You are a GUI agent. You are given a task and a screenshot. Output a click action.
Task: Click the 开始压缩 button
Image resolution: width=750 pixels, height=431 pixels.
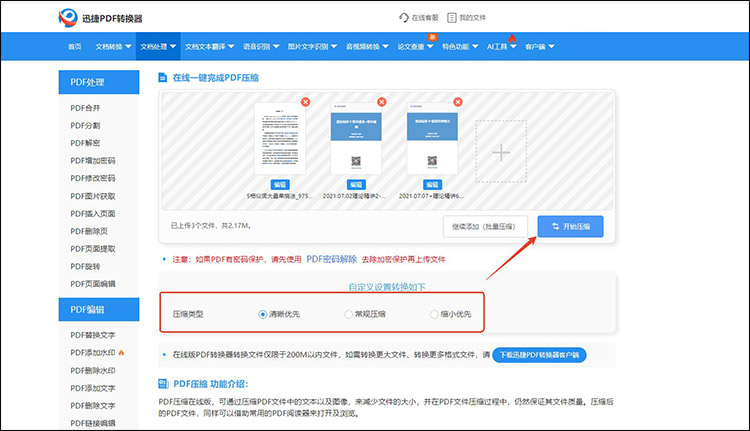tap(570, 226)
